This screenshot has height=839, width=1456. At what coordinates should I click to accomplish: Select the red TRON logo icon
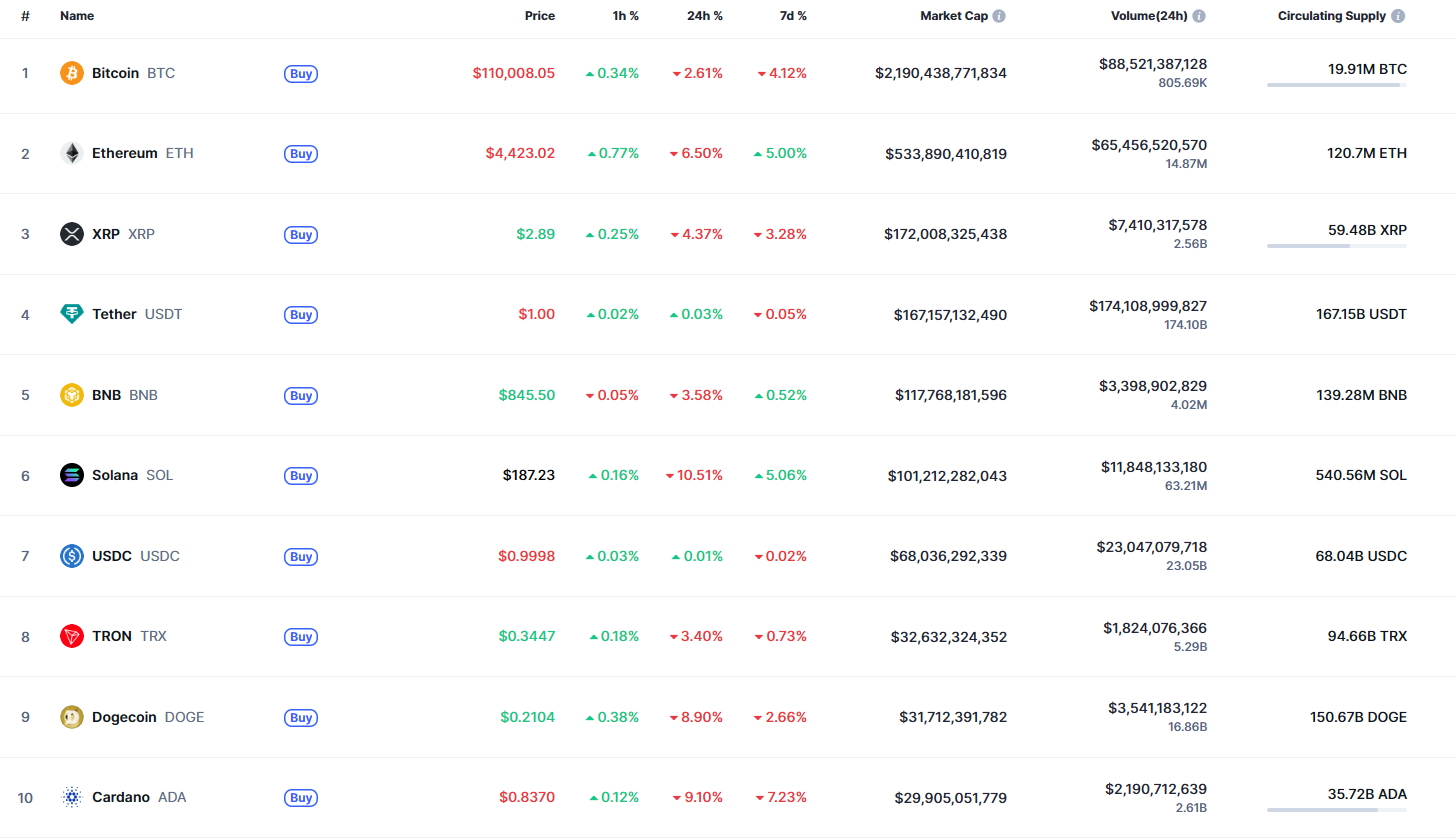(x=72, y=636)
